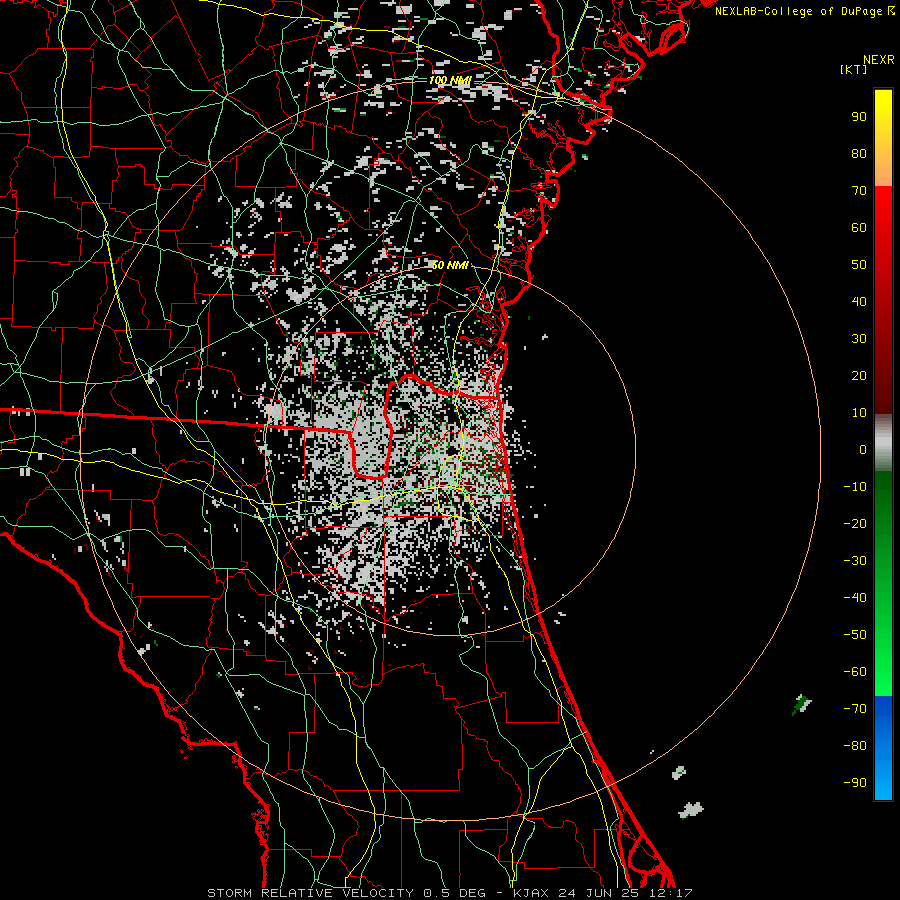Click the NEXR label above color scale
The height and width of the screenshot is (900, 900).
[x=878, y=60]
